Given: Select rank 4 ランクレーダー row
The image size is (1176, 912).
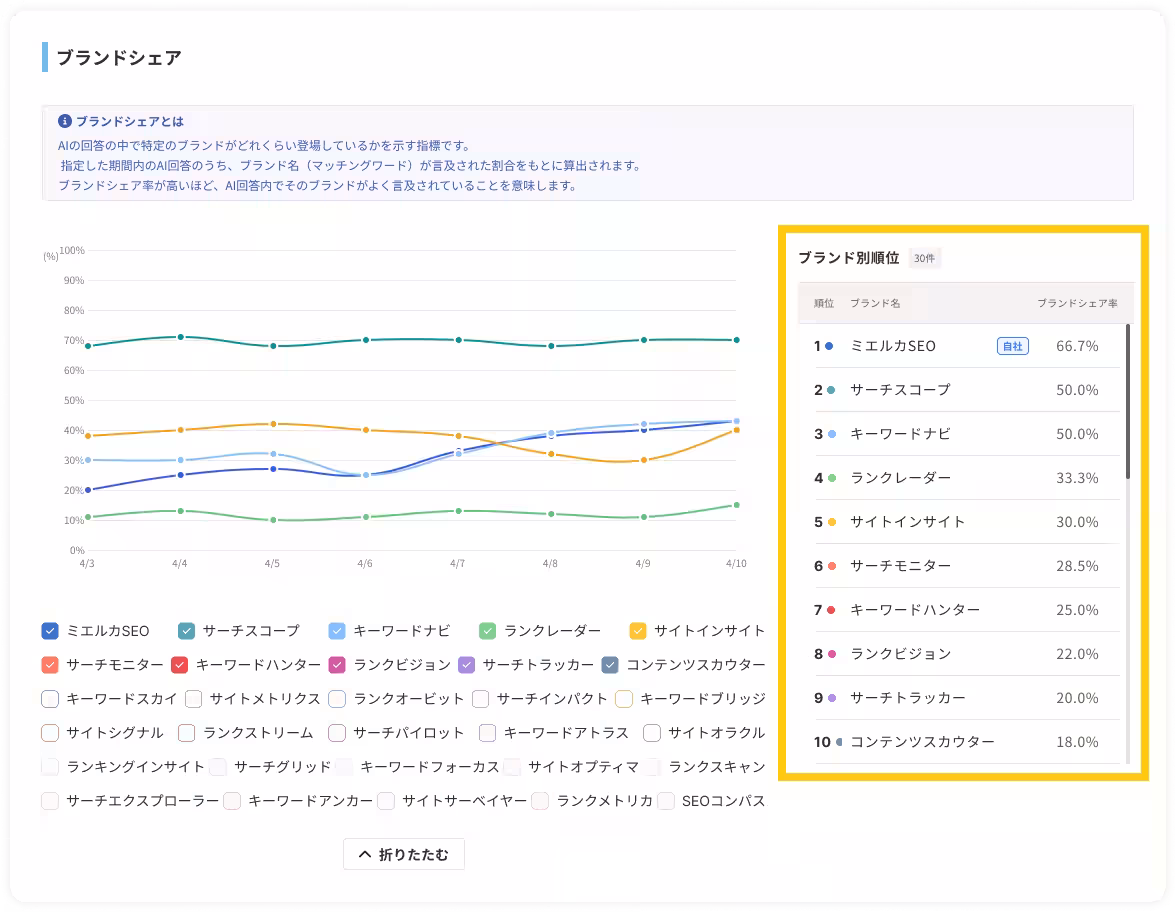Looking at the screenshot, I should tap(960, 478).
